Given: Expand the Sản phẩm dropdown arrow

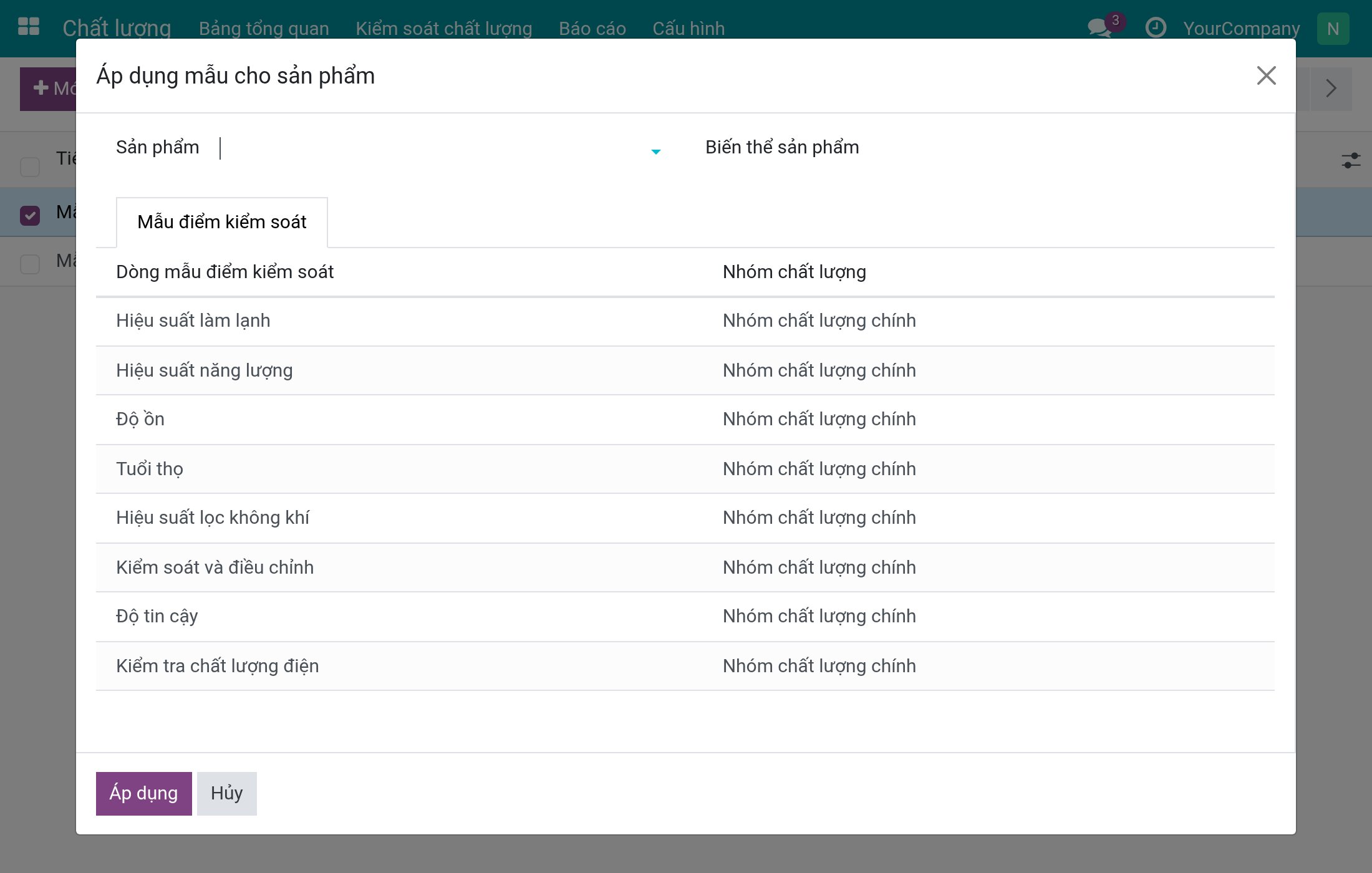Looking at the screenshot, I should tap(655, 152).
